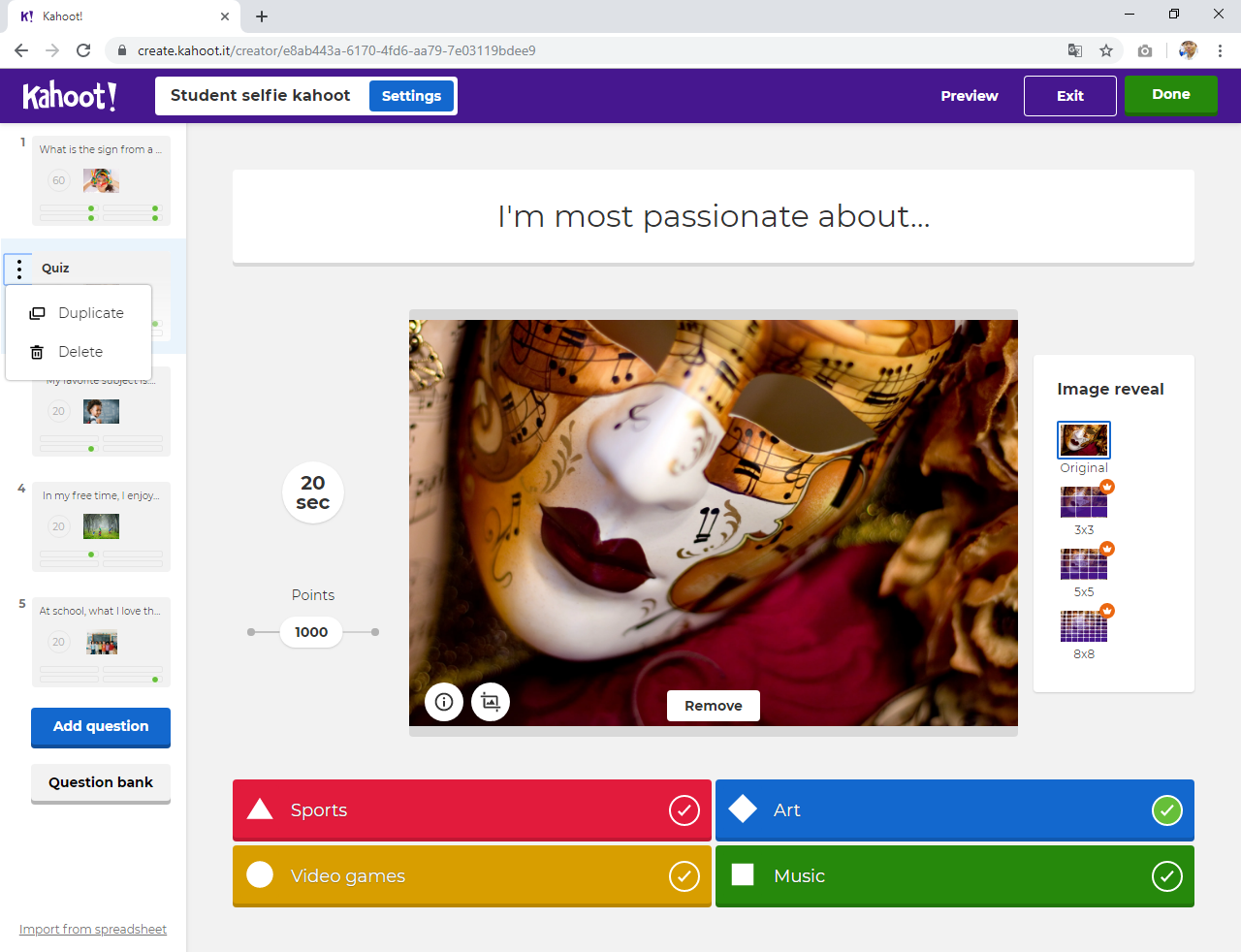Click the Add question button

tap(101, 726)
